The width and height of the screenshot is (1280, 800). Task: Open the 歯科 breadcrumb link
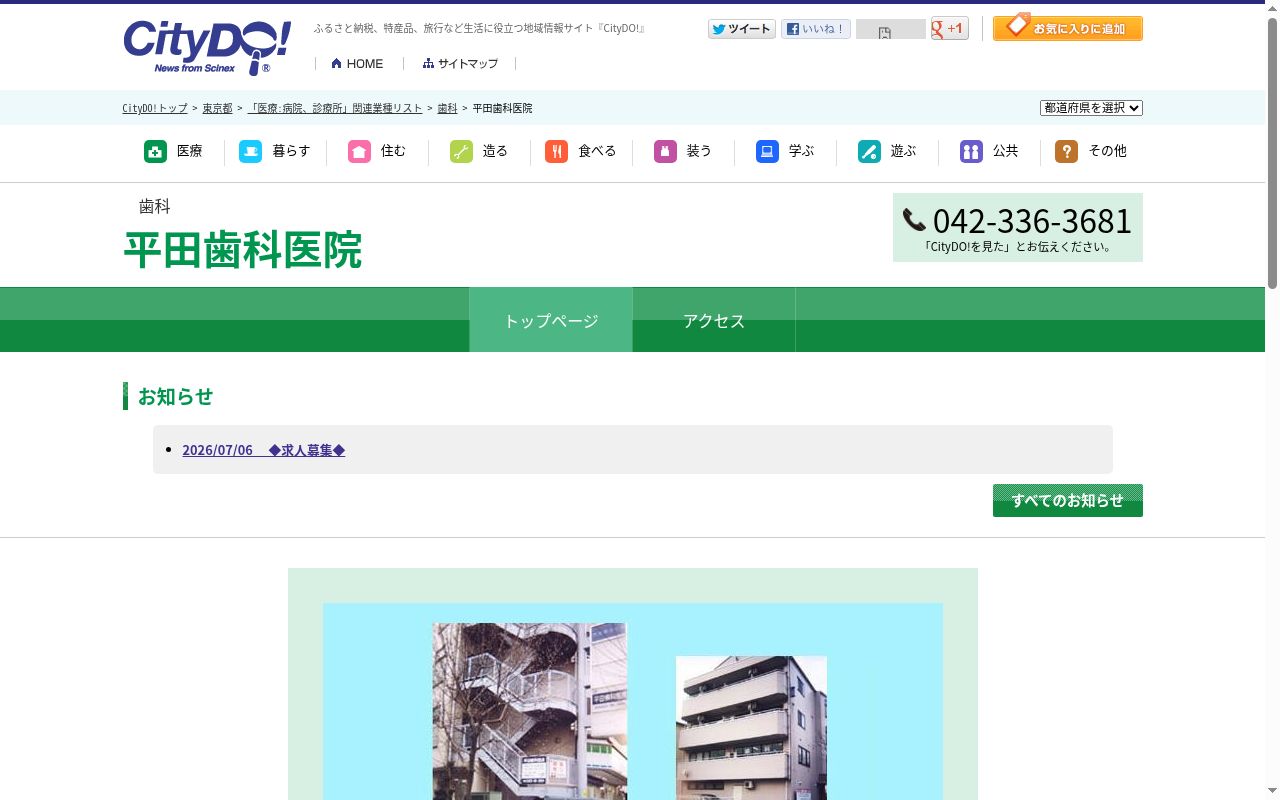[x=447, y=108]
